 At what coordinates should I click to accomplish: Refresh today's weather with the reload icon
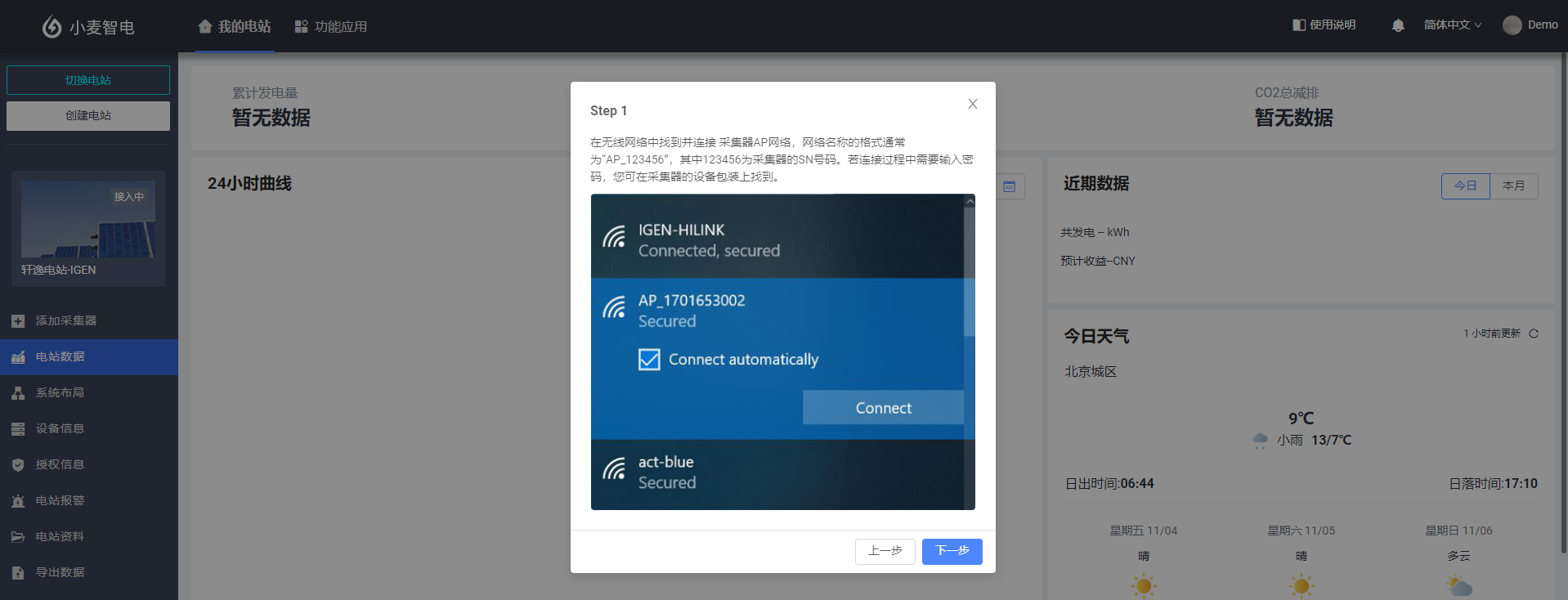1534,334
